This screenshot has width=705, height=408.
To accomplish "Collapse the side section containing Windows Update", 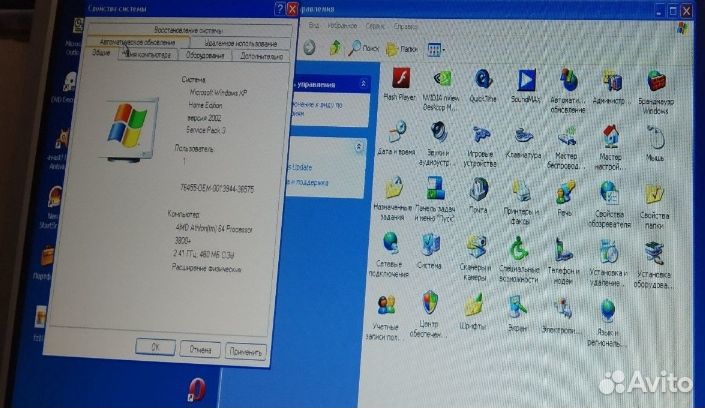I will [359, 147].
